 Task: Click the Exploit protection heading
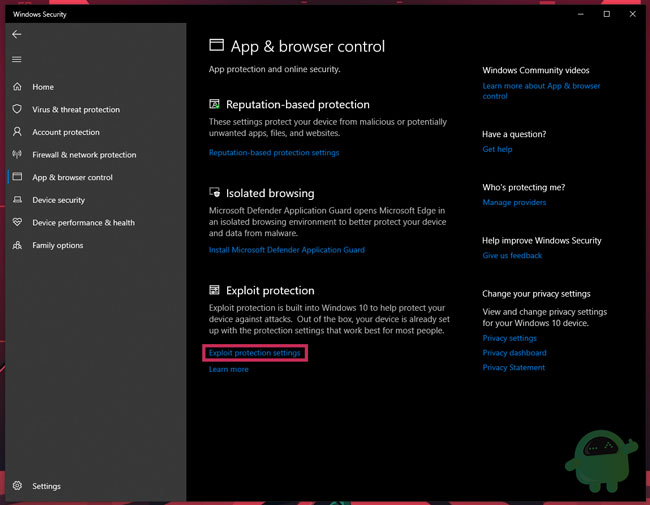pos(270,291)
